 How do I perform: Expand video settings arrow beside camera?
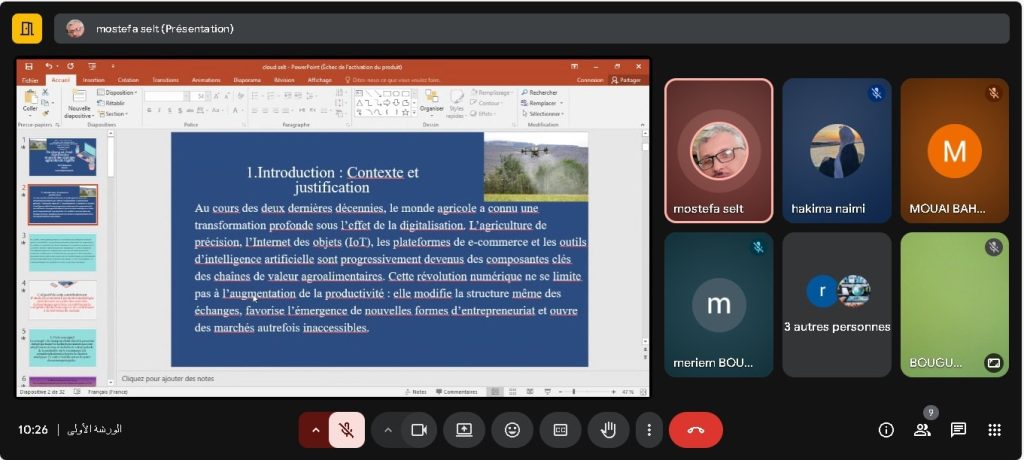388,430
